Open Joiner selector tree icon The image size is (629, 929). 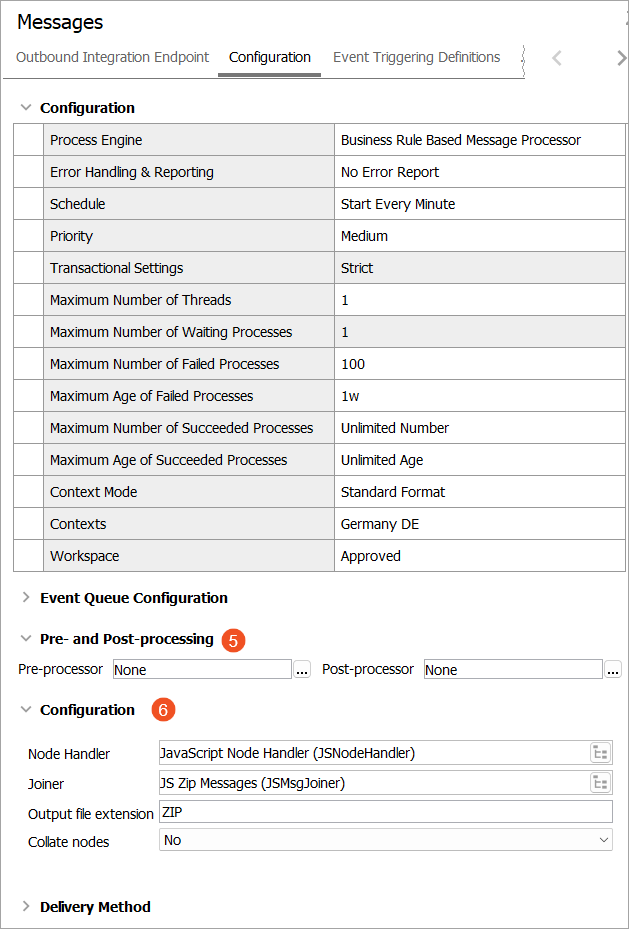[600, 783]
